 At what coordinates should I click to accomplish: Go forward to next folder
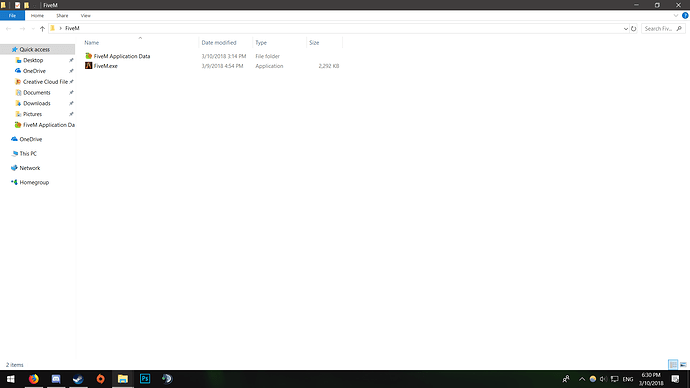point(22,29)
